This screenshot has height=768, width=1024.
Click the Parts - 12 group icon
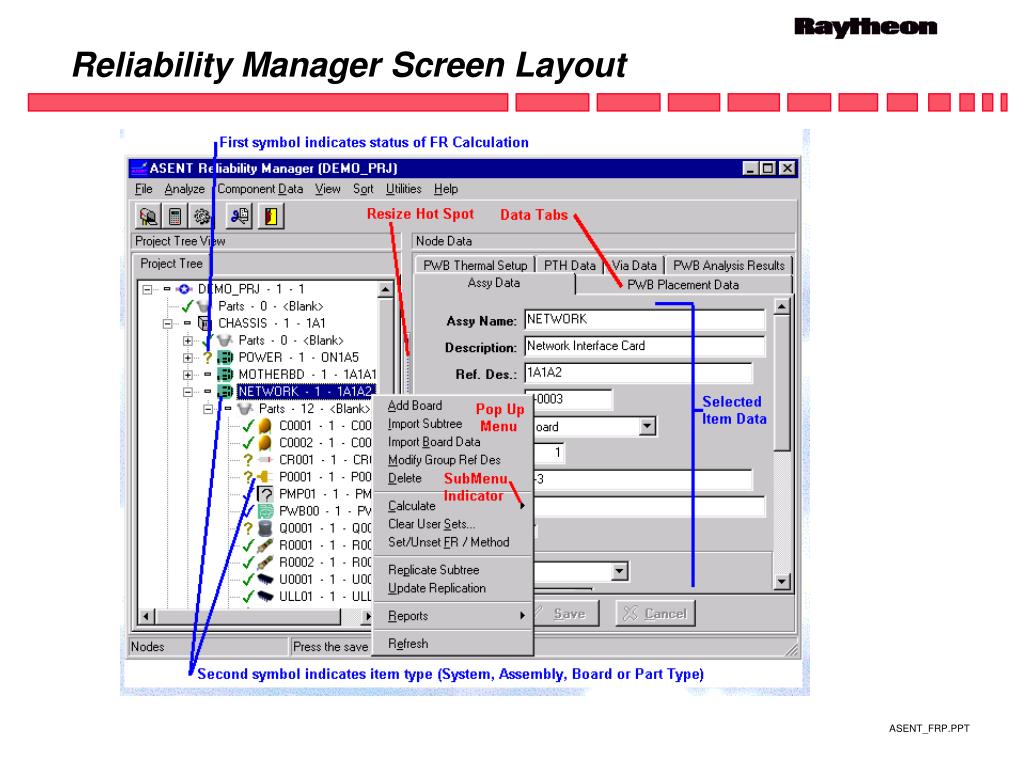coord(245,409)
